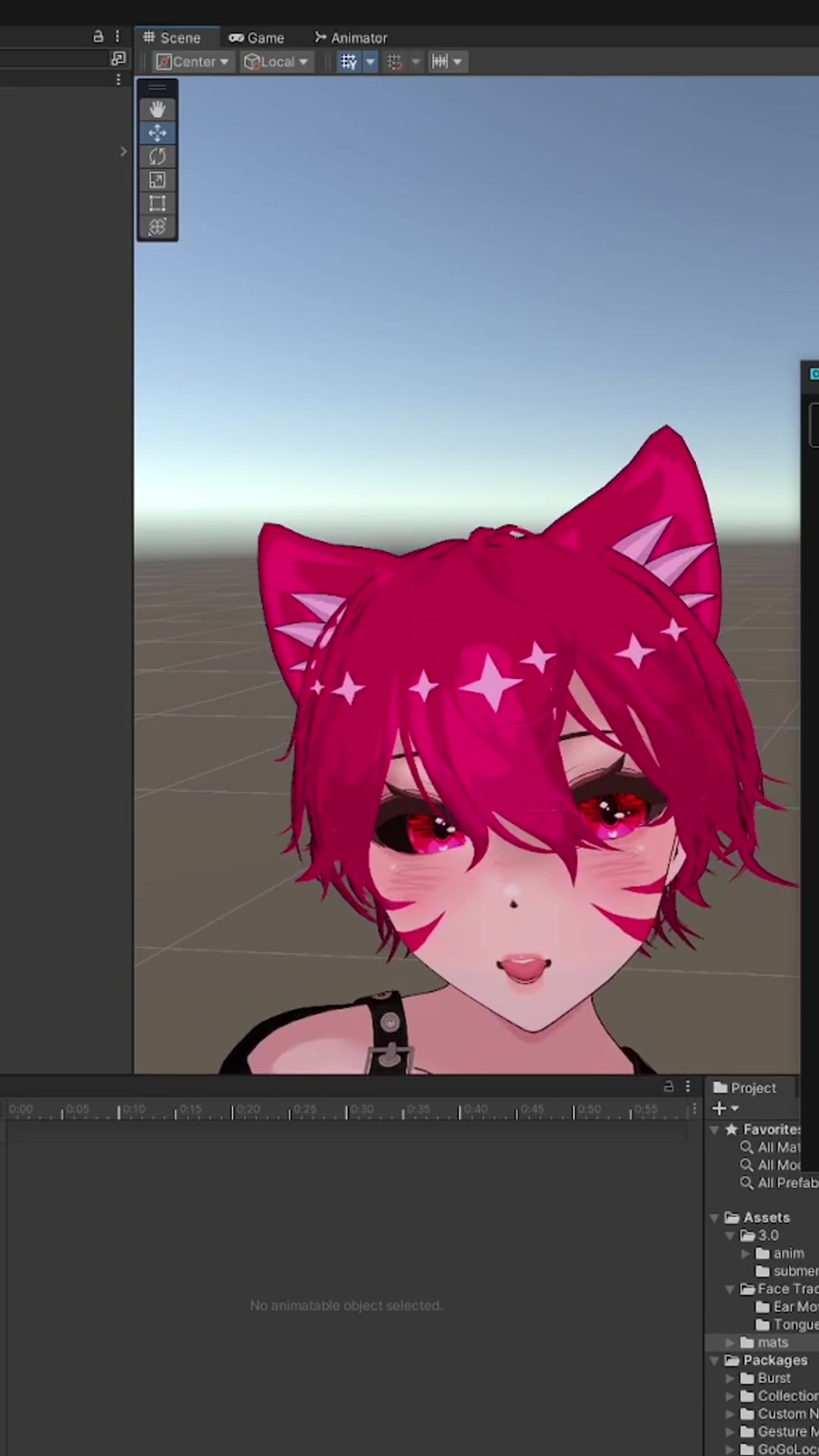The image size is (819, 1456).
Task: Expand the mats folder
Action: pyautogui.click(x=730, y=1342)
